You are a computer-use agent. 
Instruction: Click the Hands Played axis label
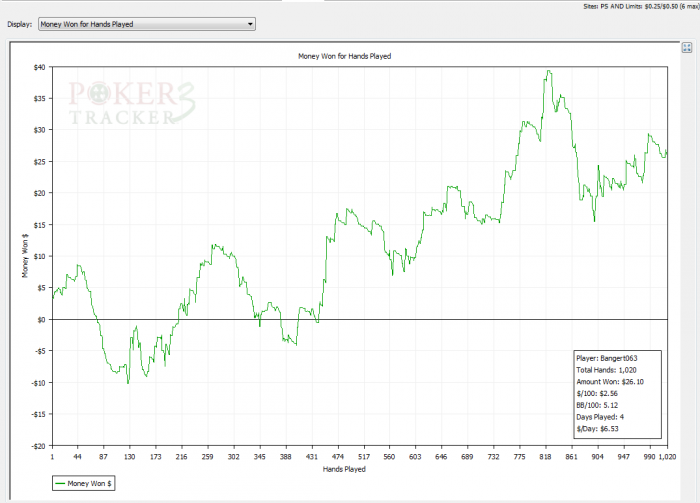344,469
